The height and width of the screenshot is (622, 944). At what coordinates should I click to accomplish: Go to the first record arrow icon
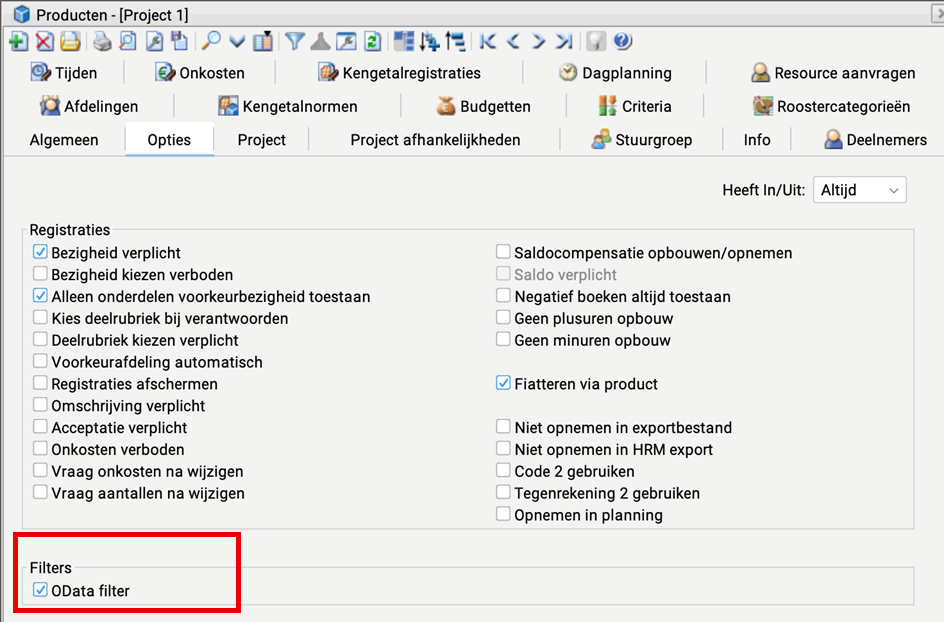pos(487,41)
